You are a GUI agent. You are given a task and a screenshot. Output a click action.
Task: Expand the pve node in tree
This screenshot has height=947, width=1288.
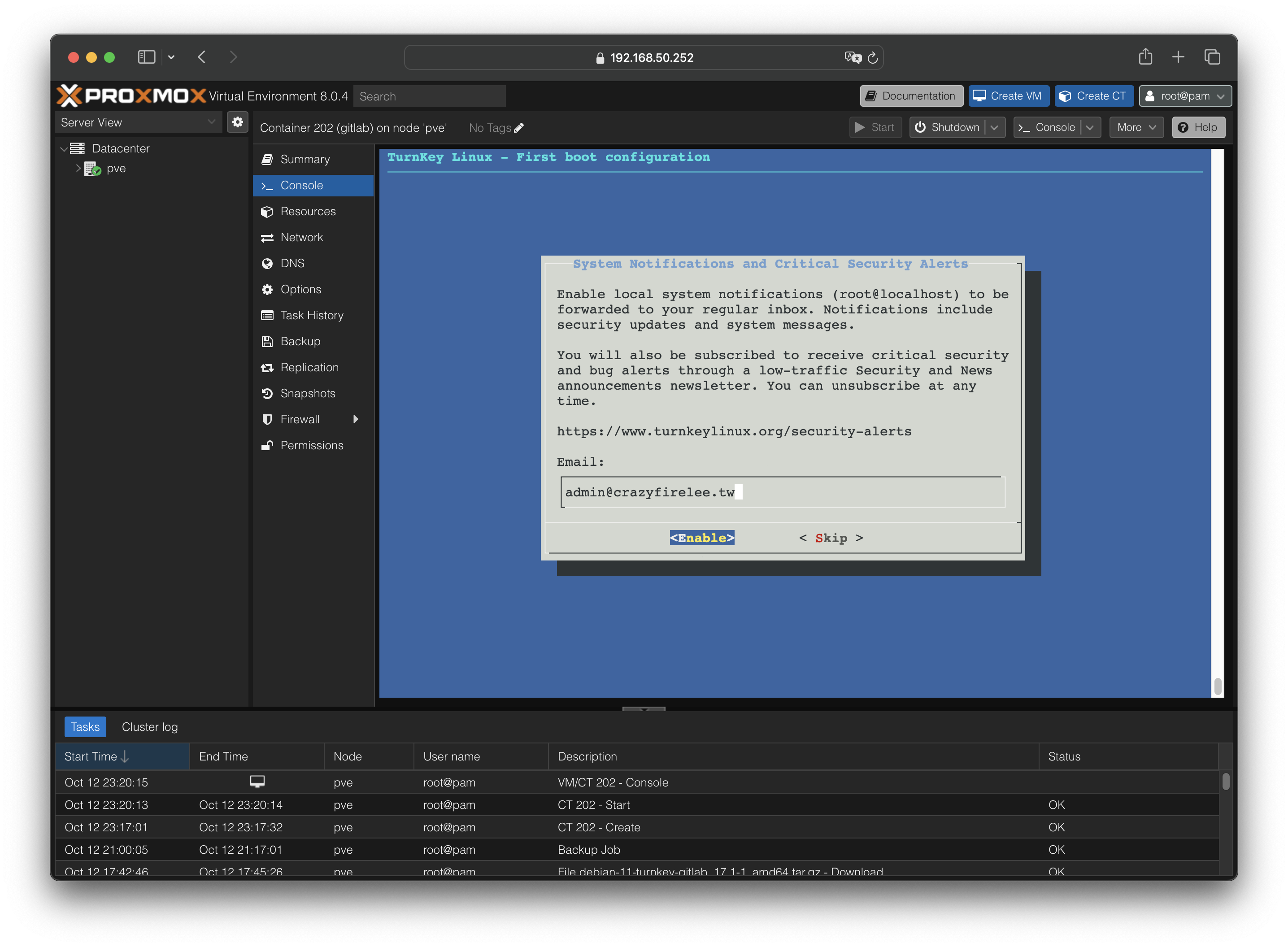click(x=78, y=168)
